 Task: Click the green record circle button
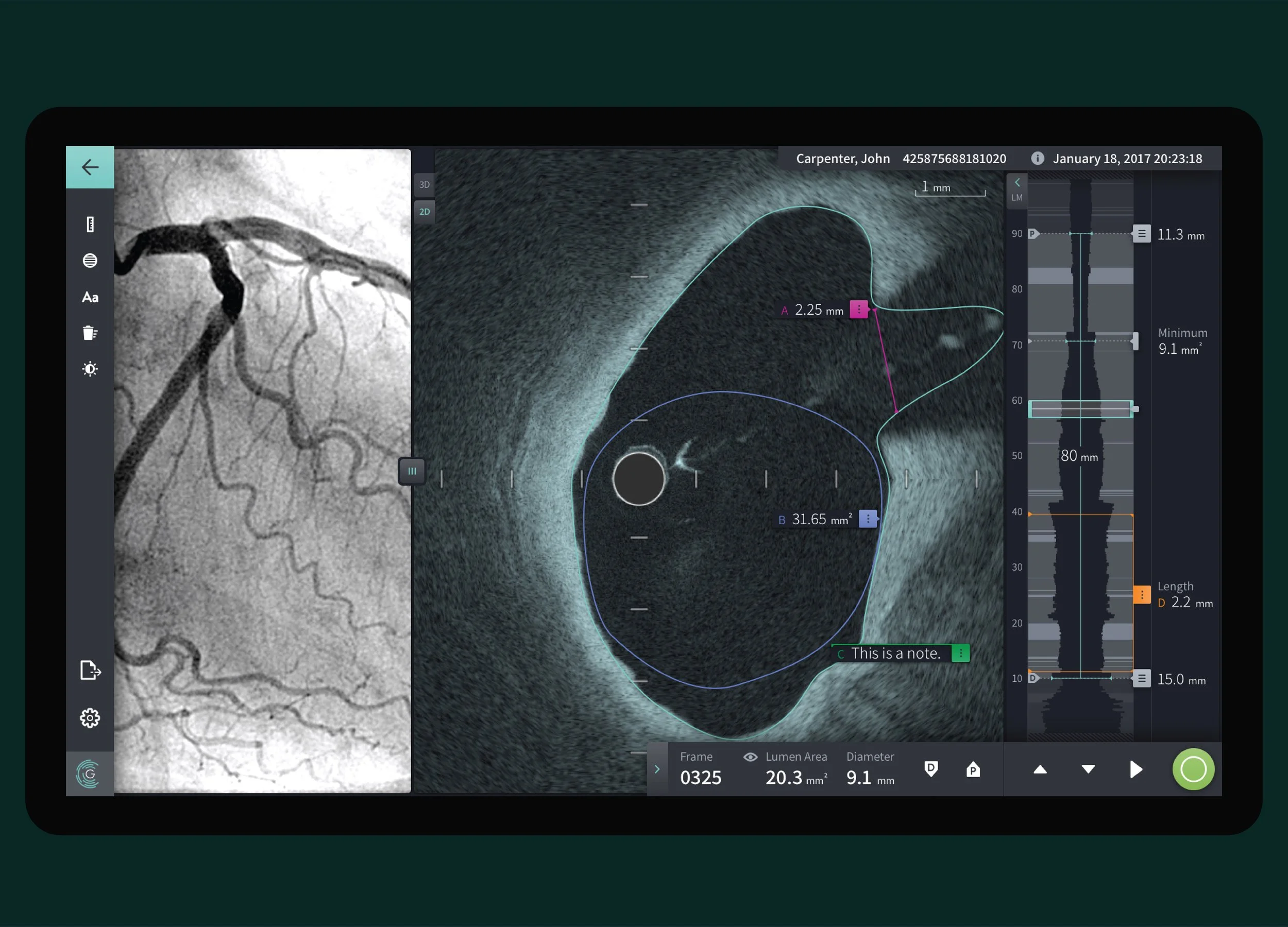[x=1193, y=769]
